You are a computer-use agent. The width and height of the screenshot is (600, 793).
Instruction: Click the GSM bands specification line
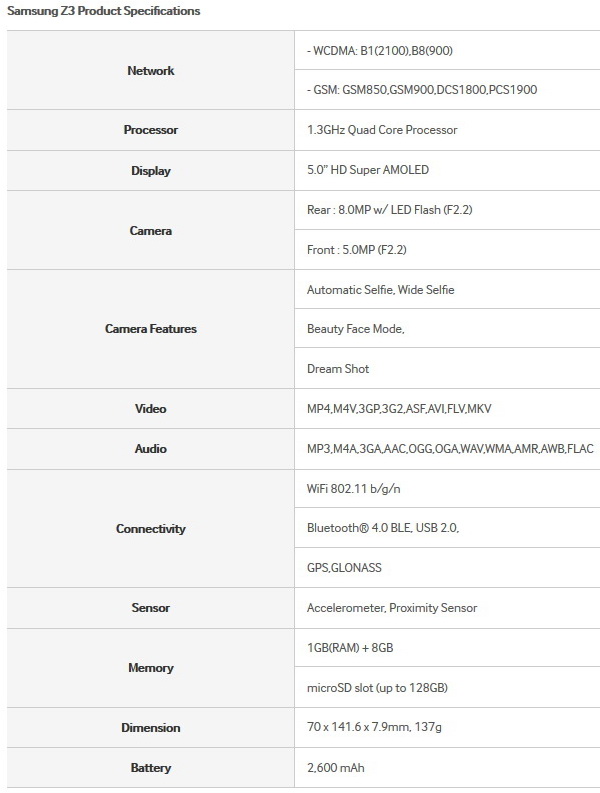click(x=421, y=90)
